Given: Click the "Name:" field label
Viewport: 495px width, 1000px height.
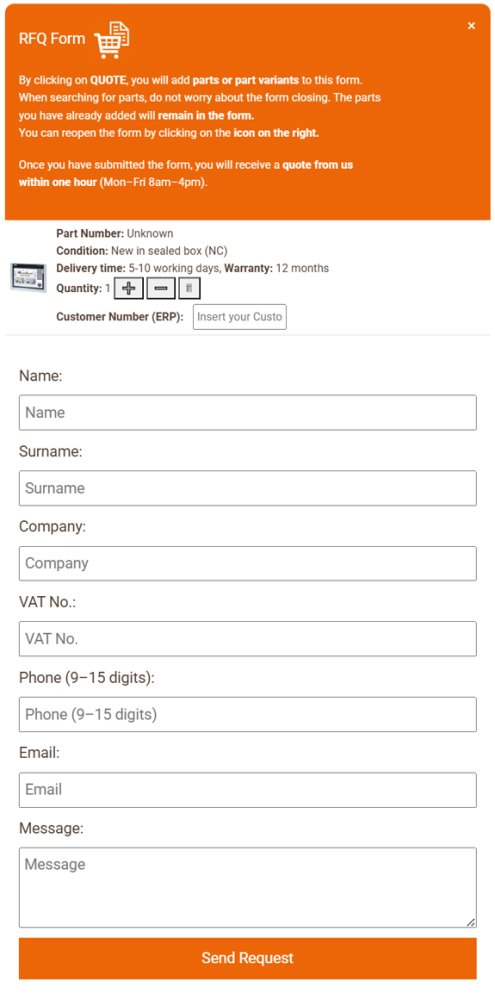Looking at the screenshot, I should tap(41, 376).
